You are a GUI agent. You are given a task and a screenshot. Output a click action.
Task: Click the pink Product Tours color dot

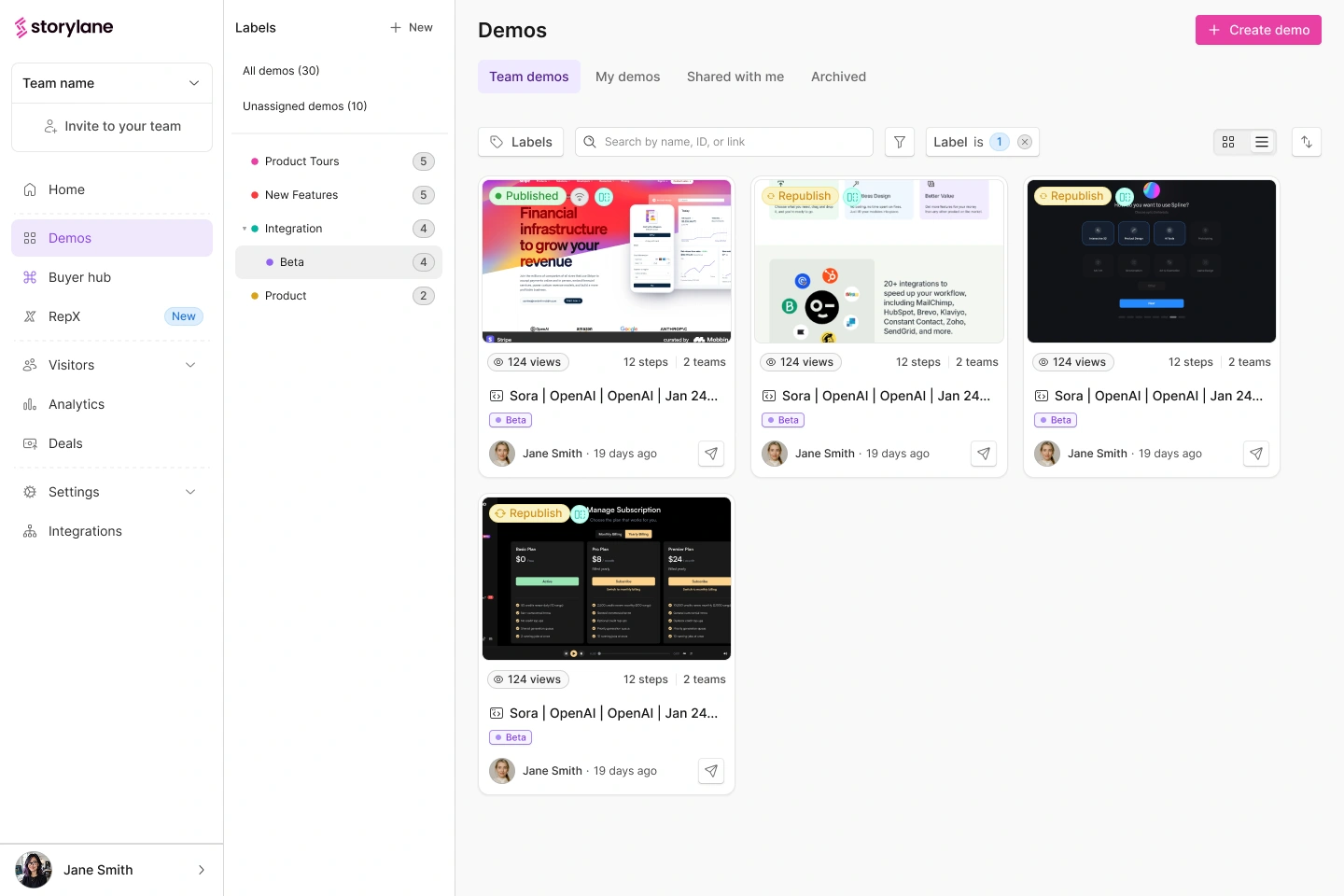pos(255,161)
